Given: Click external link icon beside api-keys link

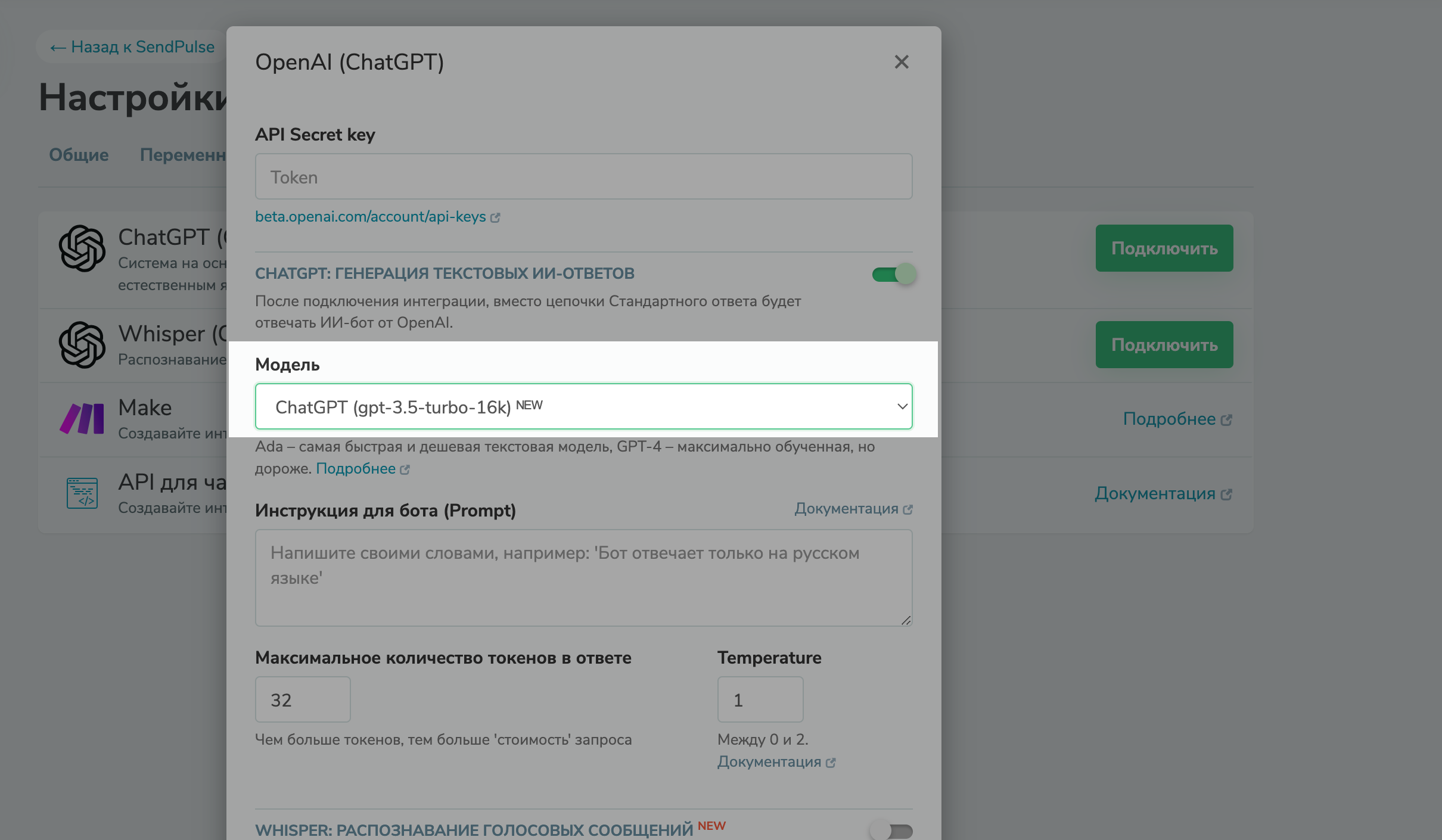Looking at the screenshot, I should (x=496, y=217).
